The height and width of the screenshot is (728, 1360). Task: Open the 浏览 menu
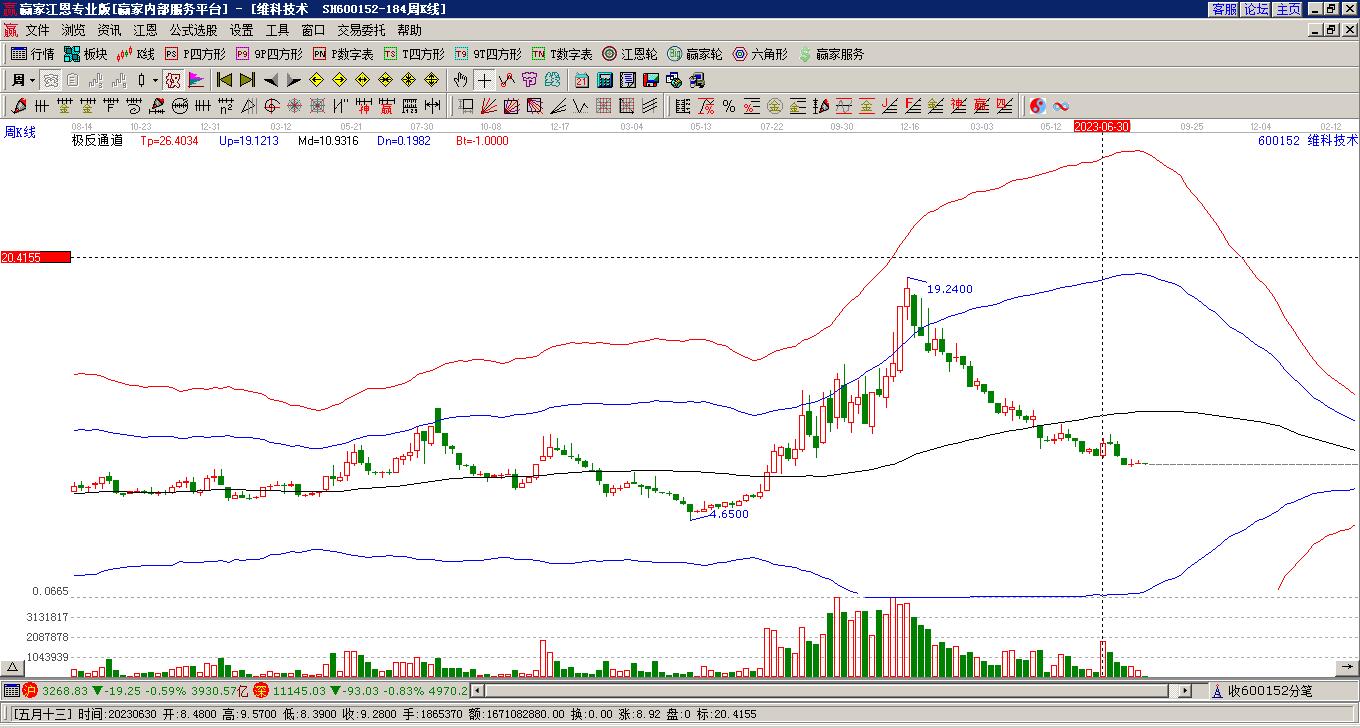[73, 30]
